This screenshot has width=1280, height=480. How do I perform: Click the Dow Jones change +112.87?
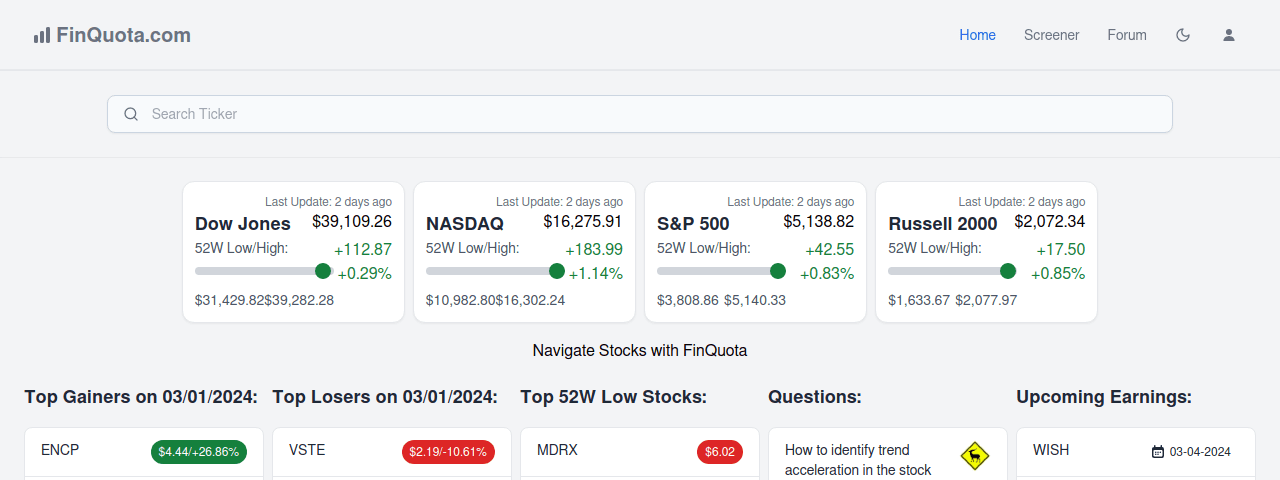point(363,250)
